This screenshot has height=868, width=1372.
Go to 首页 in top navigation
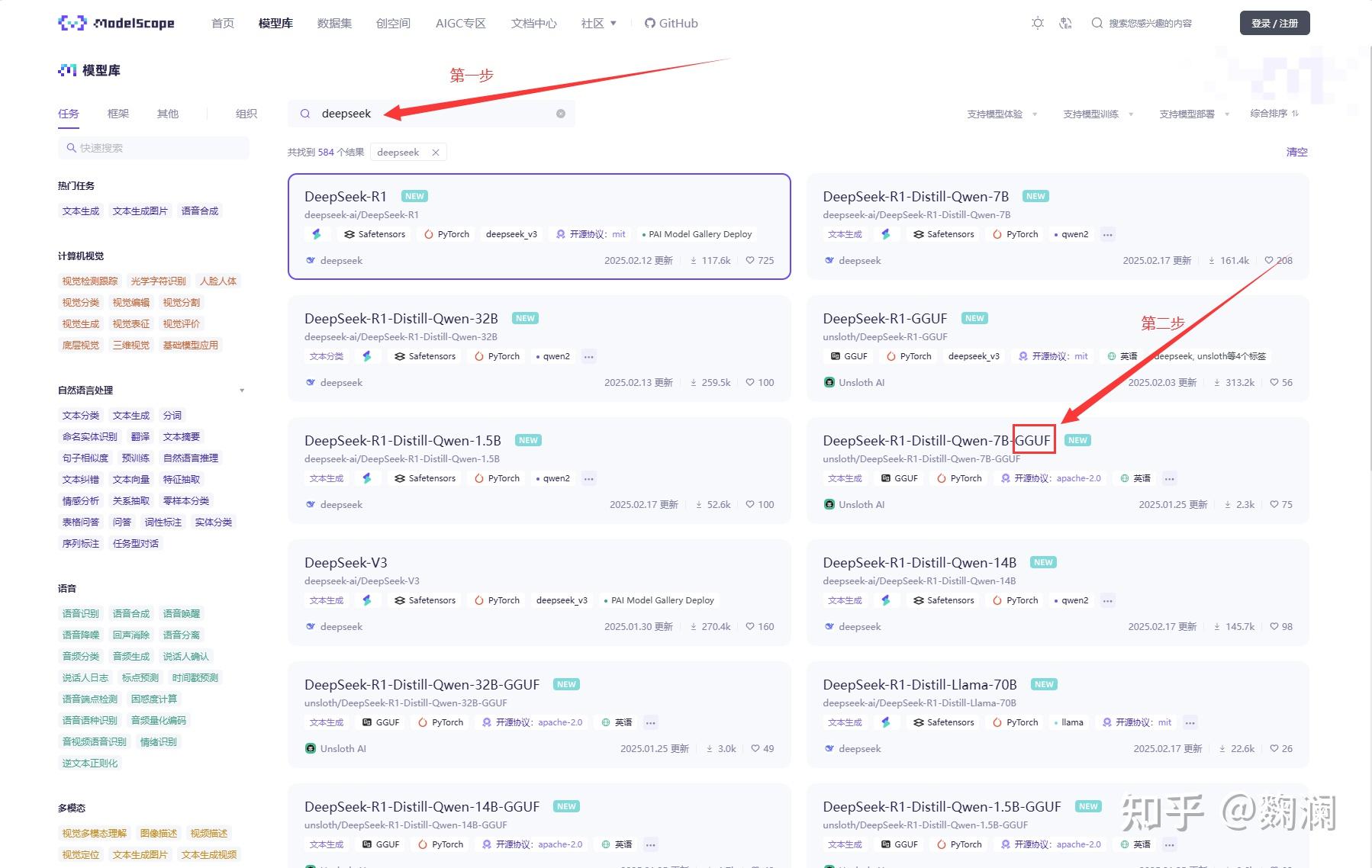pos(223,23)
